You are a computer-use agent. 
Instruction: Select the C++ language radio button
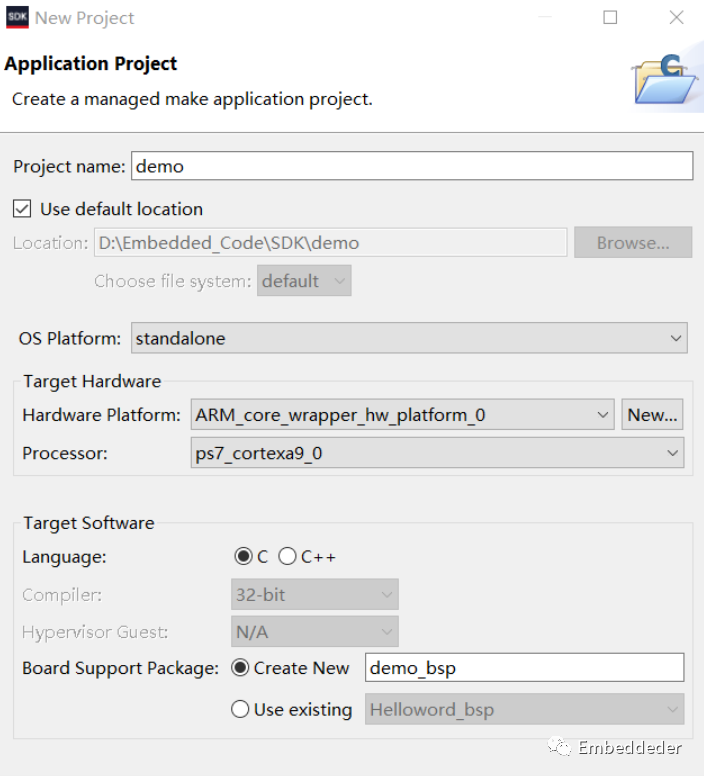[287, 556]
